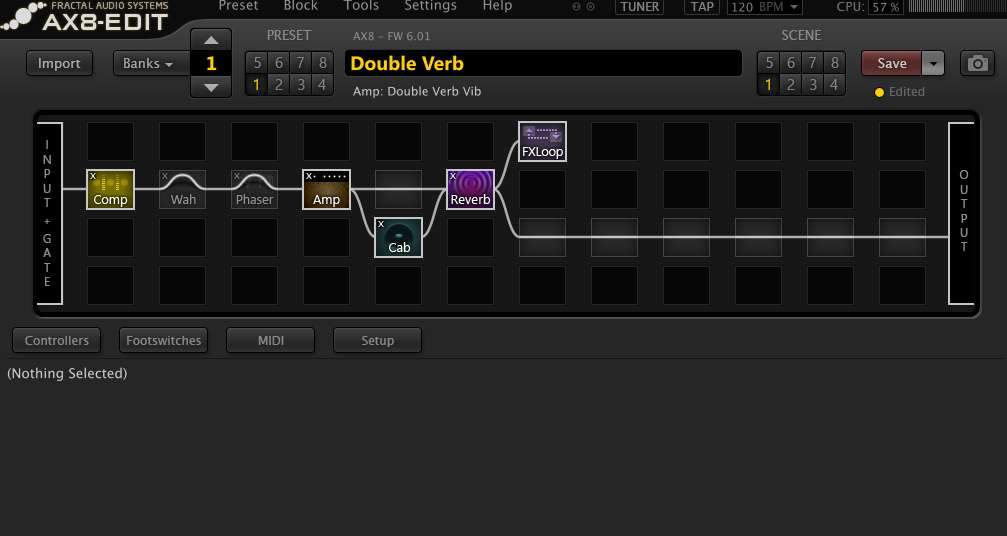The image size is (1007, 536).
Task: Select preset slot 1
Action: coord(256,85)
